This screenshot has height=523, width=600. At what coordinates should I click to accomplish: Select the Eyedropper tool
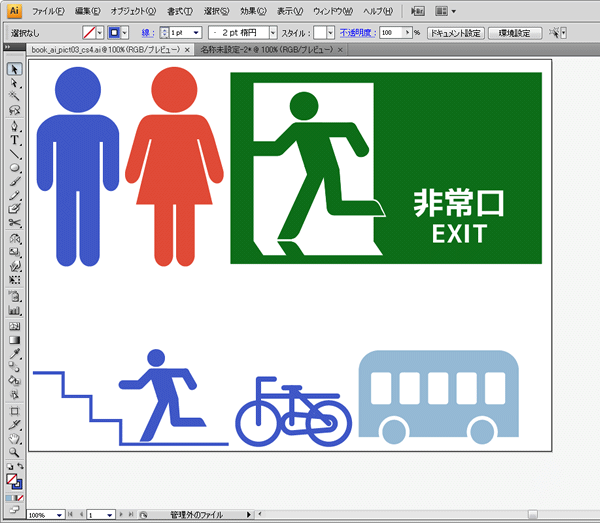click(x=15, y=354)
